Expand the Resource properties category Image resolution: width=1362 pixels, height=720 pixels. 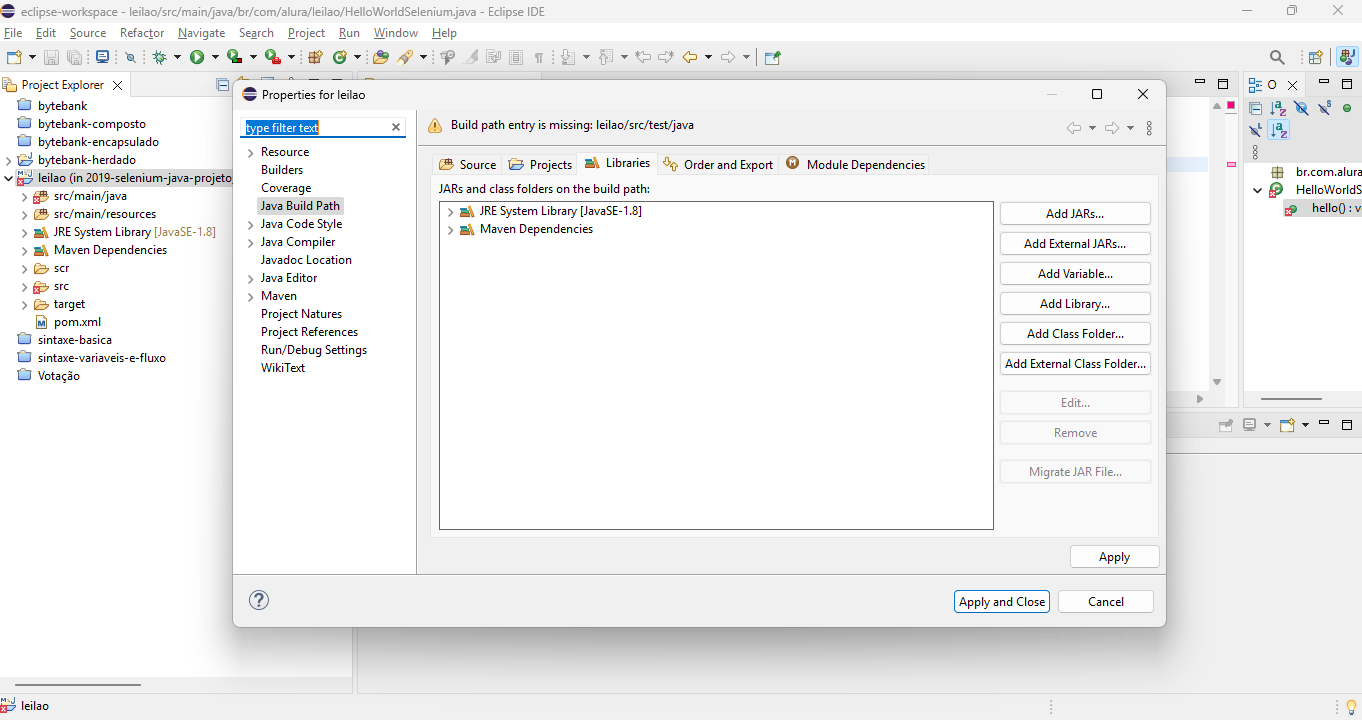250,153
